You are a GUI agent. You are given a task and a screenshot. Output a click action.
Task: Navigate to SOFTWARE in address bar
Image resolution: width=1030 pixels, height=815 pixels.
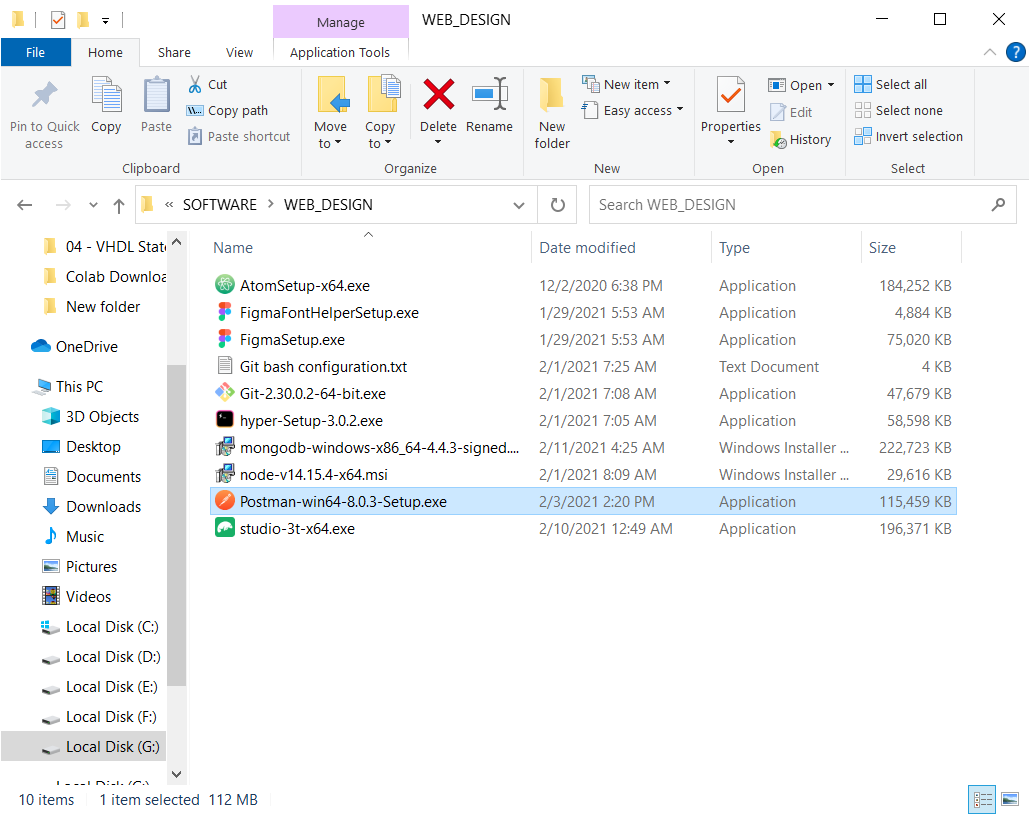(x=219, y=205)
